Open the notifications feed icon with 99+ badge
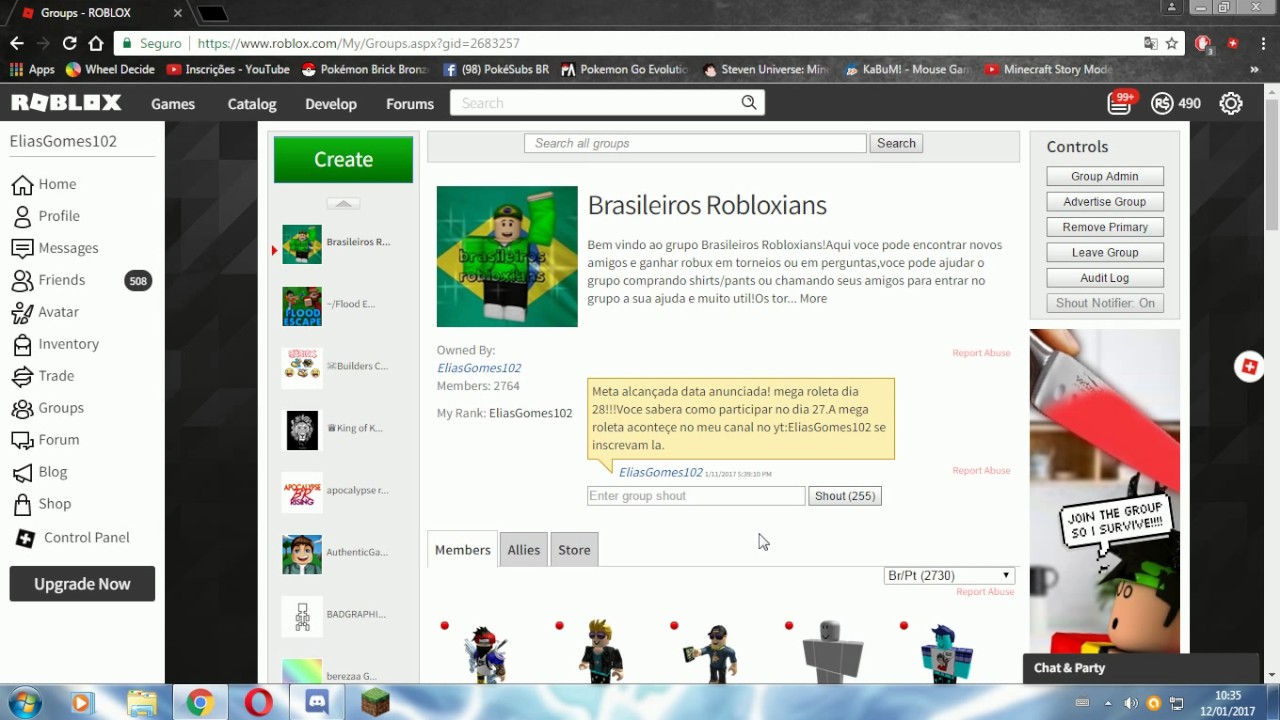 1120,103
